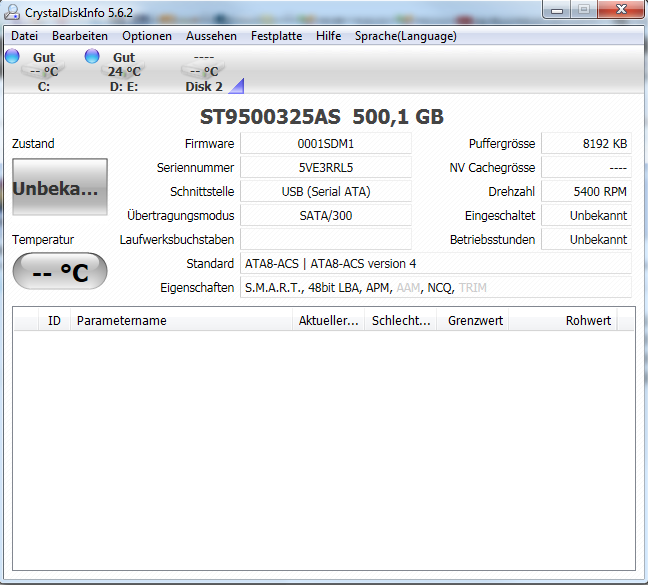The height and width of the screenshot is (585, 648).
Task: Open the Datei menu
Action: click(x=24, y=36)
